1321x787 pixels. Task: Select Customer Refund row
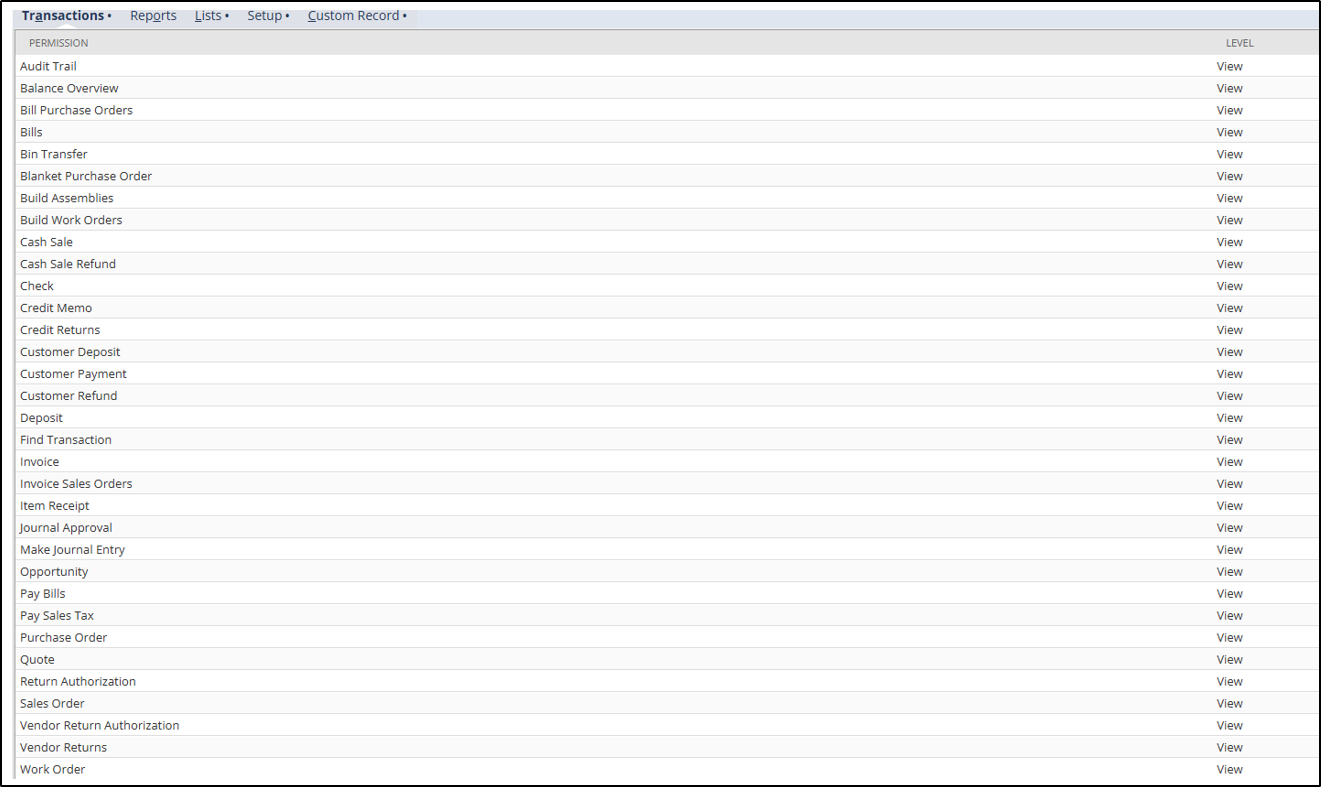tap(667, 396)
